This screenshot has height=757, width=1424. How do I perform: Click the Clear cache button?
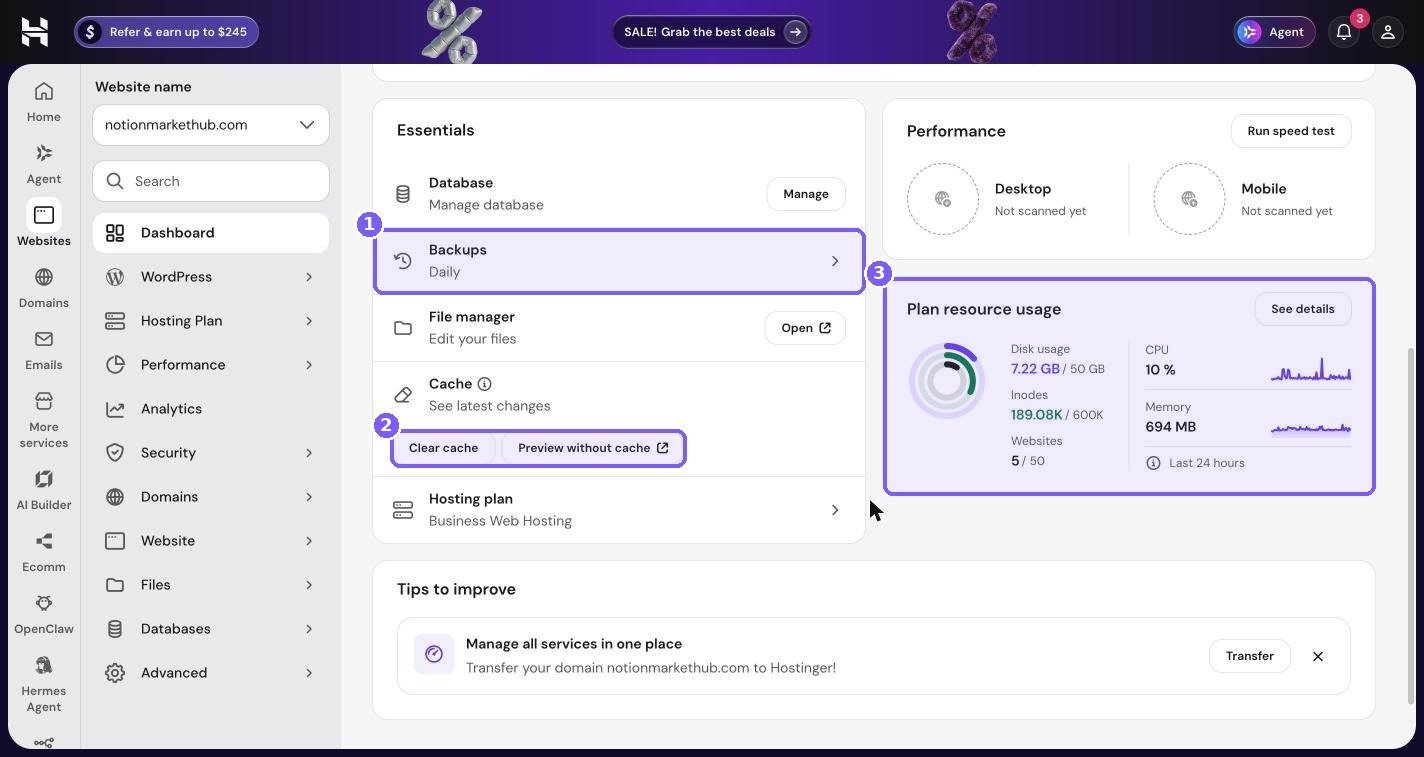443,448
